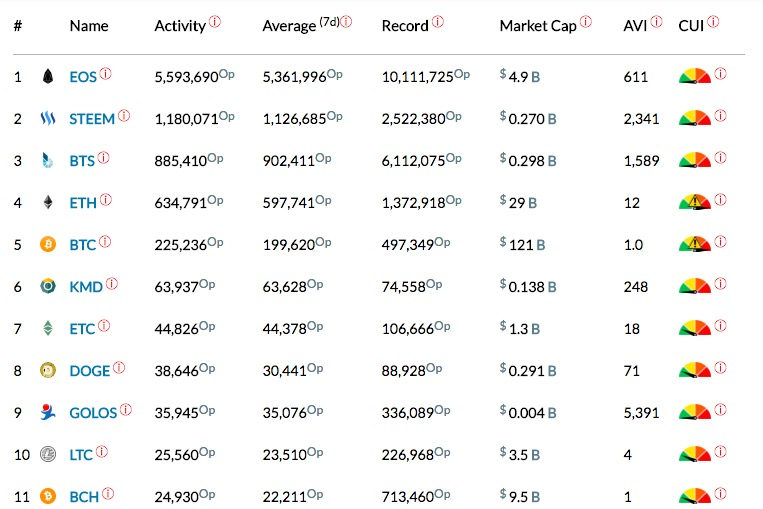Open info icon next to CUI header
Viewport: 763px width, 509px height.
[x=713, y=21]
